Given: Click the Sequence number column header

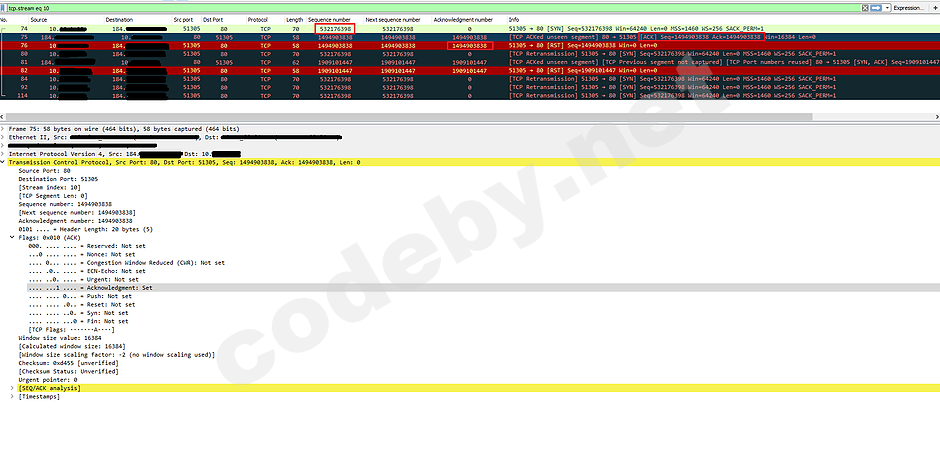Looking at the screenshot, I should pos(329,20).
